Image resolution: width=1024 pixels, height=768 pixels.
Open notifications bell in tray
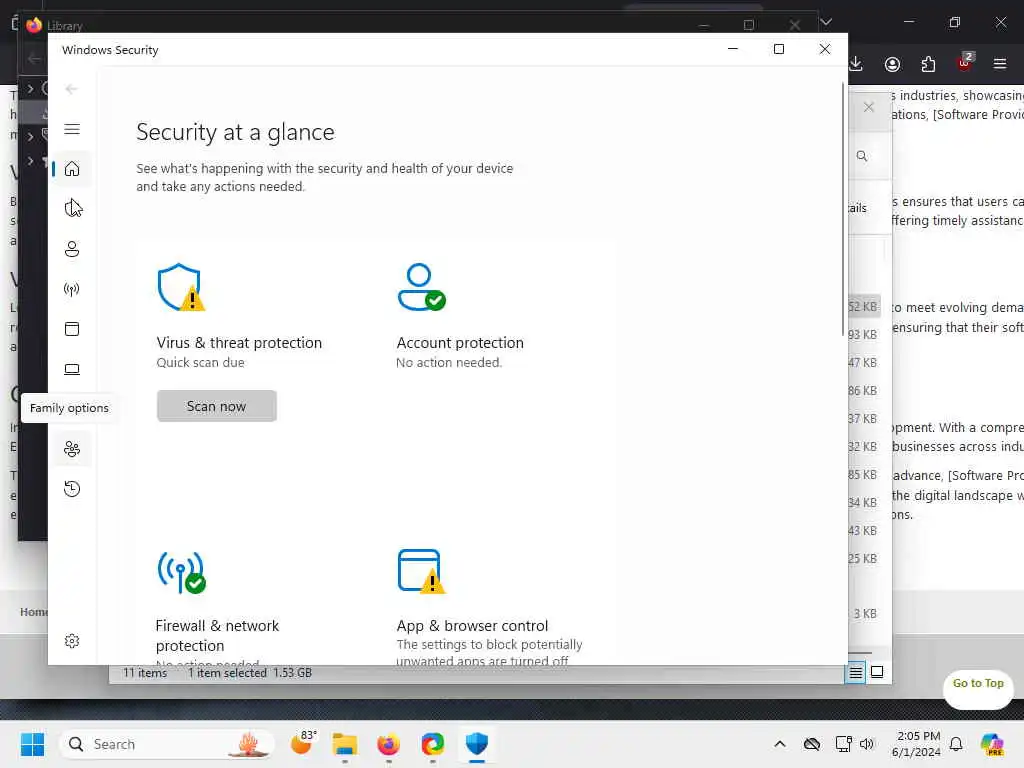(x=956, y=744)
